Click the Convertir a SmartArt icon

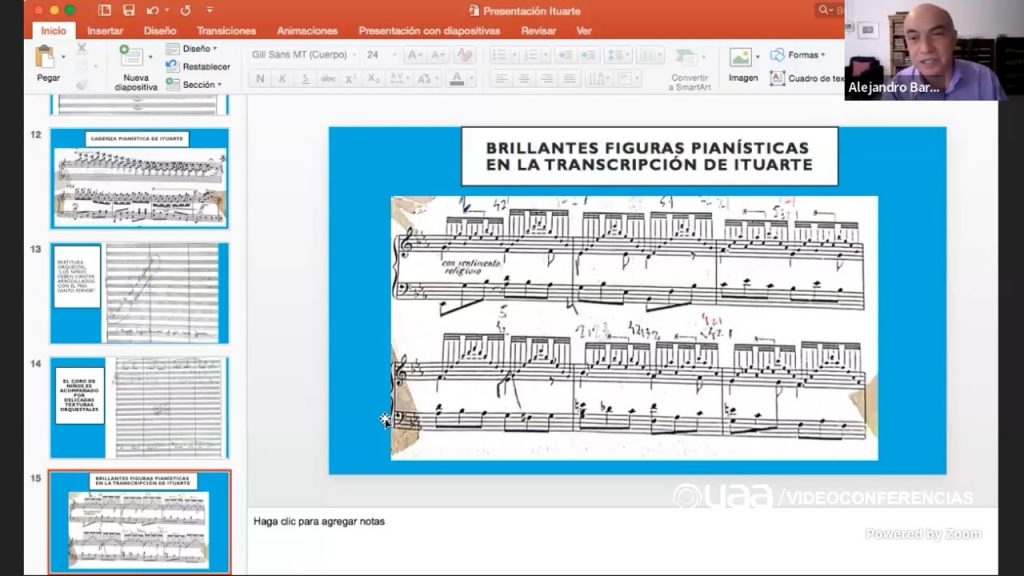pos(686,57)
